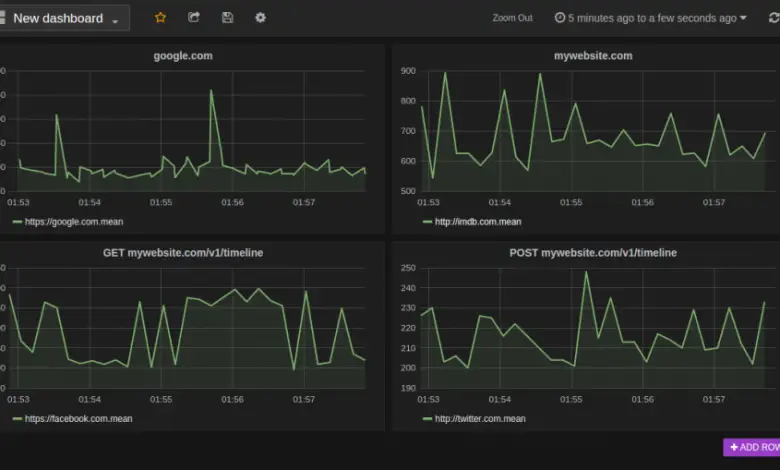Click Zoom Out time range
Screen dimensions: 780x470
point(512,18)
